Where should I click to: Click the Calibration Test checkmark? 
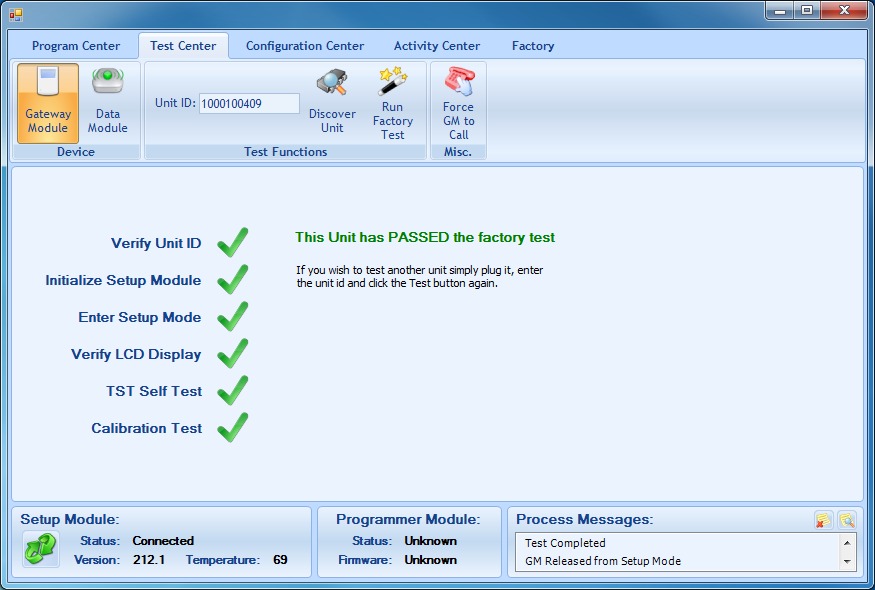point(233,428)
